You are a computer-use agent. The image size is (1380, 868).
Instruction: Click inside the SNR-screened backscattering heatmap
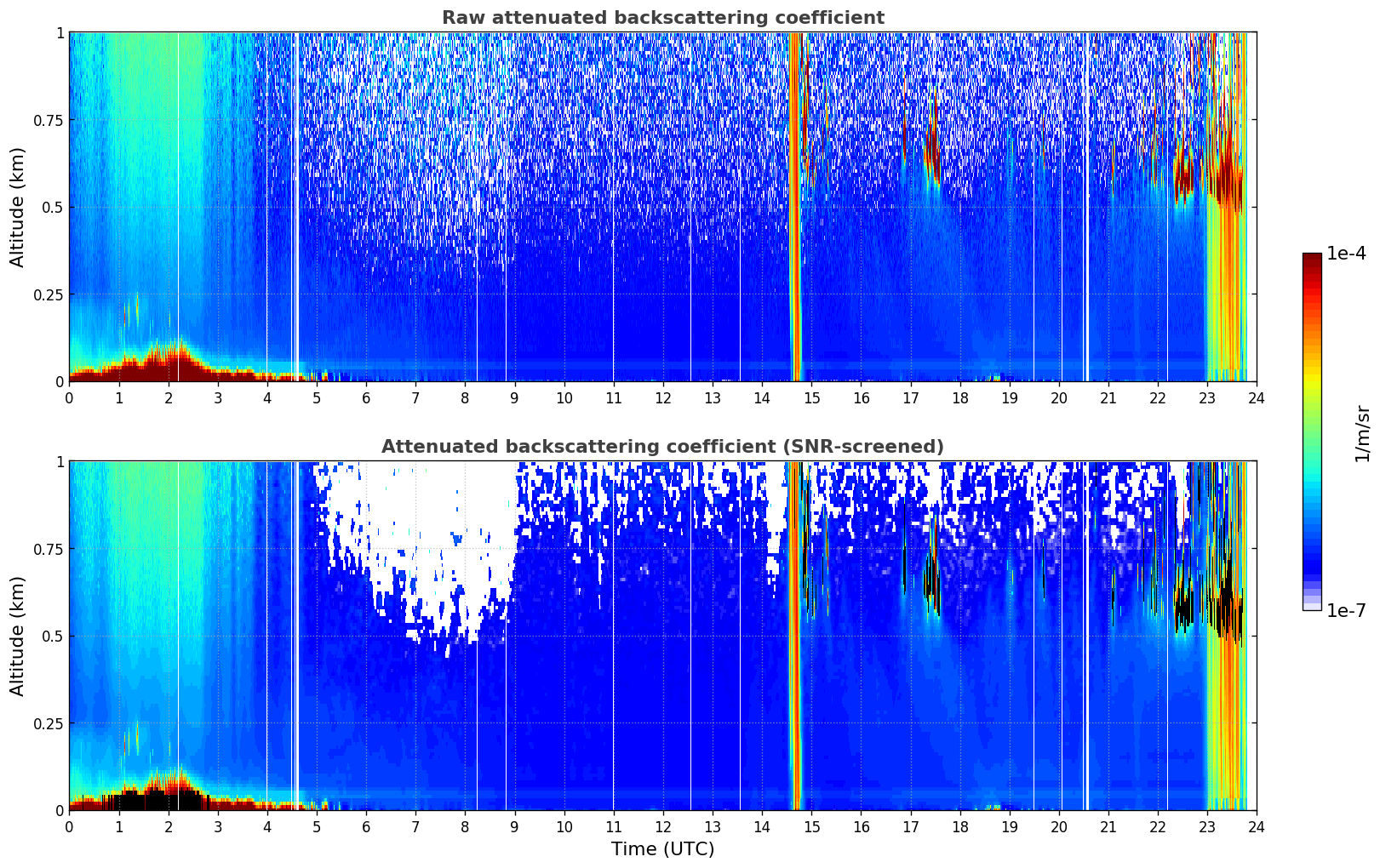(x=662, y=636)
